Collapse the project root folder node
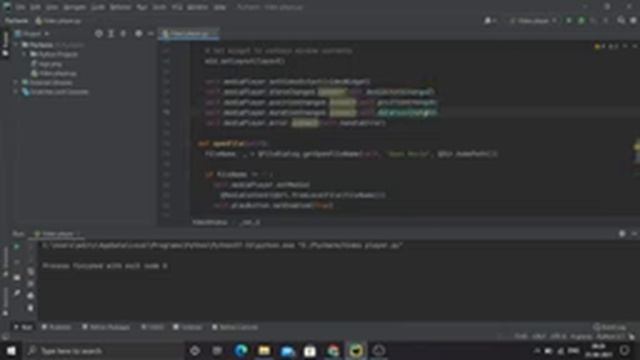The image size is (640, 360). pyautogui.click(x=16, y=44)
